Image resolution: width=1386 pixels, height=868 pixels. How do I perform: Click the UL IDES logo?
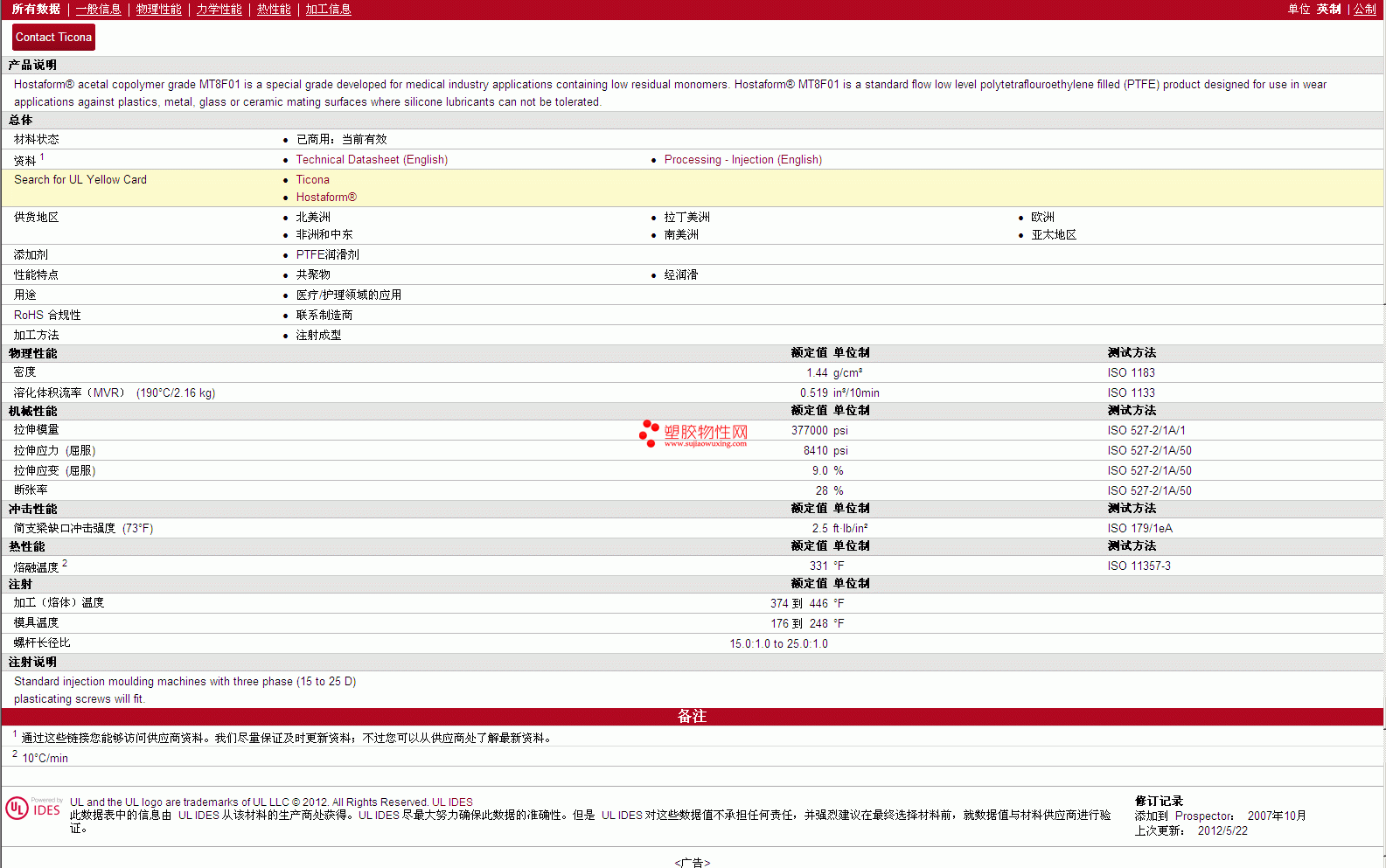click(x=33, y=808)
